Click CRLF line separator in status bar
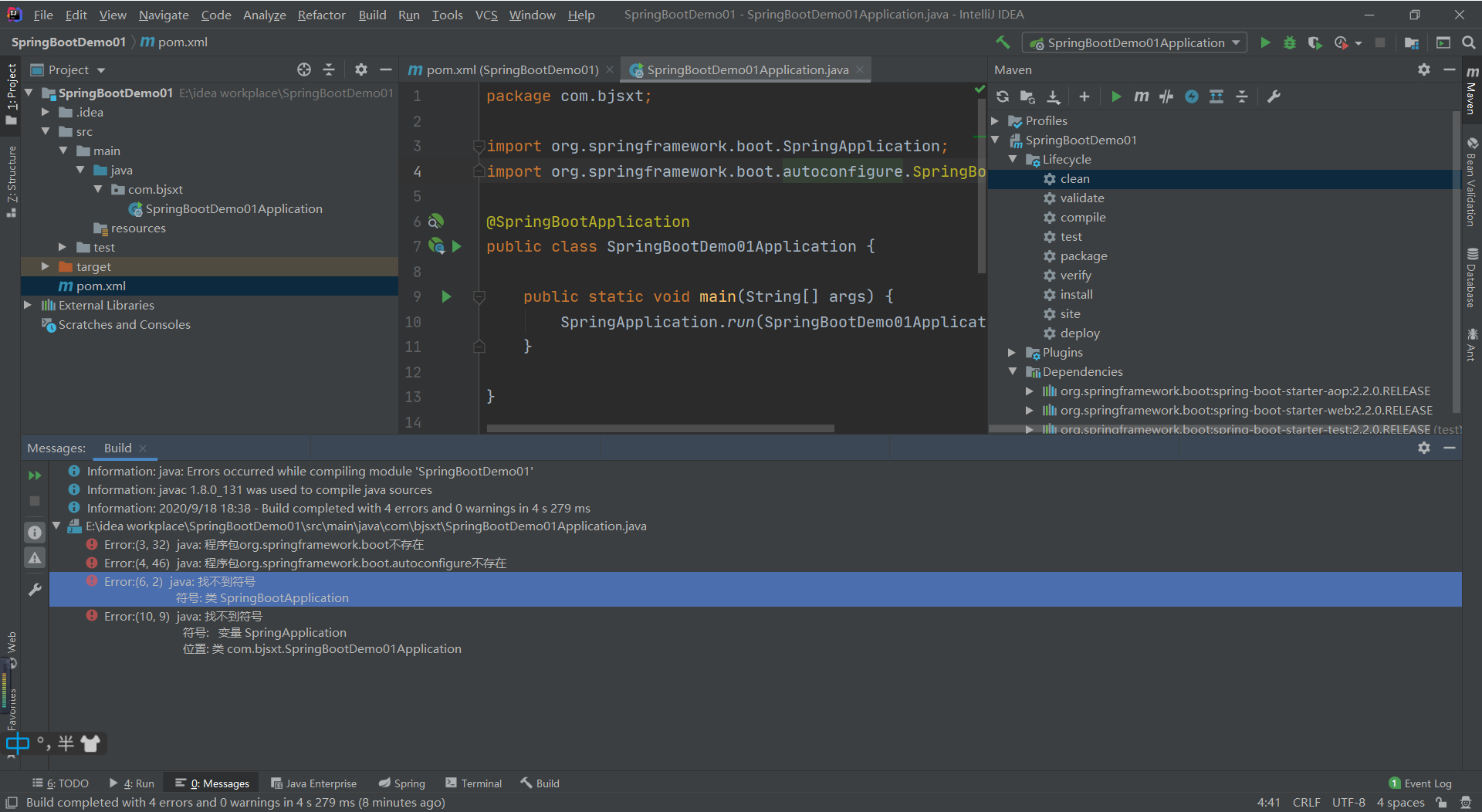 click(1306, 802)
